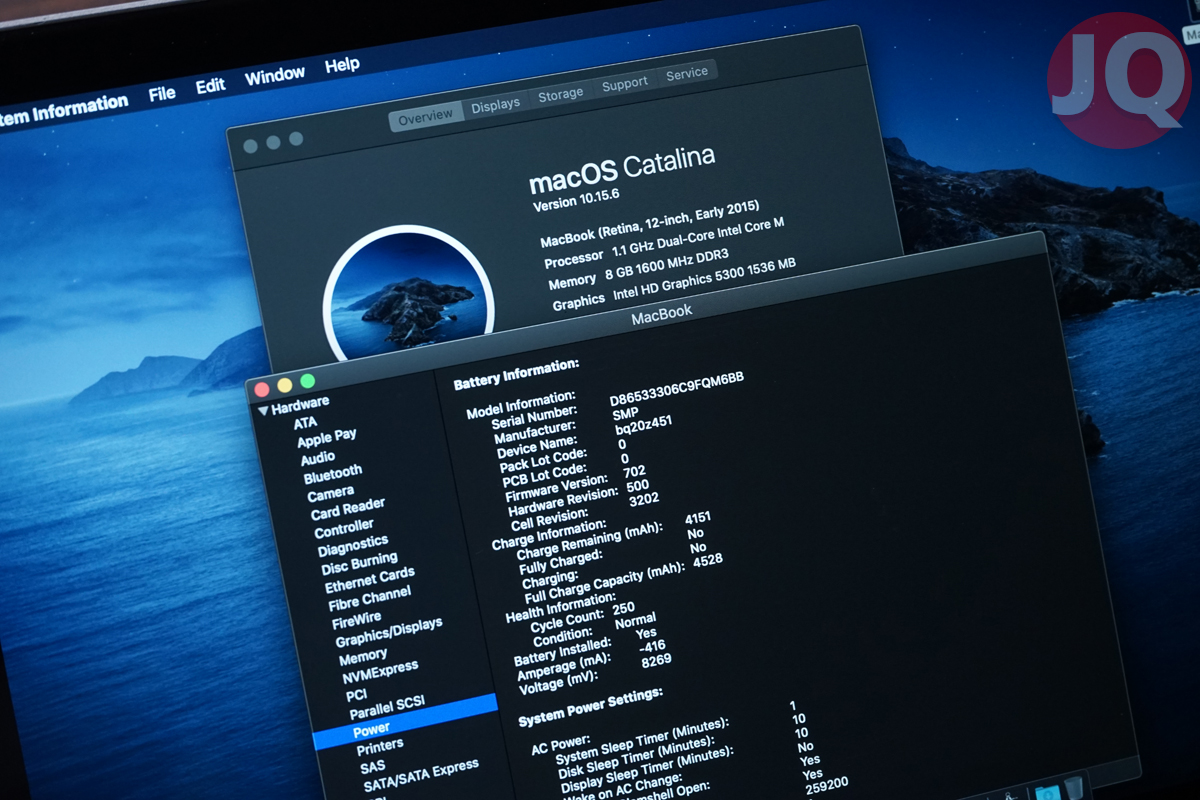Click the yellow minimize button of the MacBook window
This screenshot has height=800, width=1200.
click(x=284, y=386)
